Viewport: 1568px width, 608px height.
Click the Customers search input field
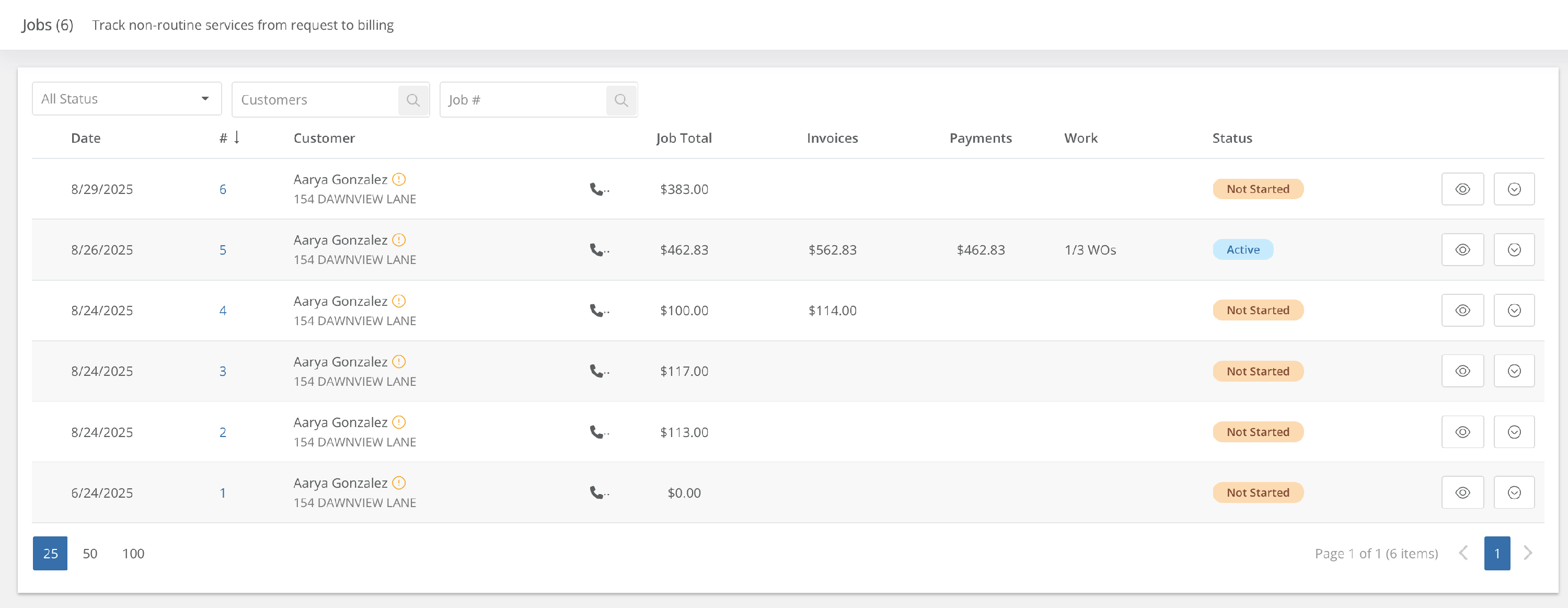pyautogui.click(x=314, y=100)
